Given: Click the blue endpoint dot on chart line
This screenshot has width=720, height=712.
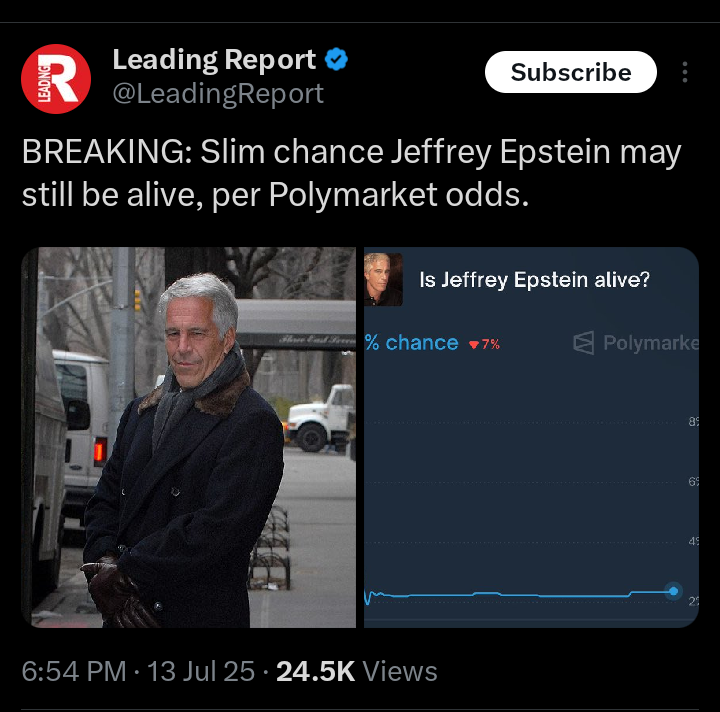Looking at the screenshot, I should 674,591.
